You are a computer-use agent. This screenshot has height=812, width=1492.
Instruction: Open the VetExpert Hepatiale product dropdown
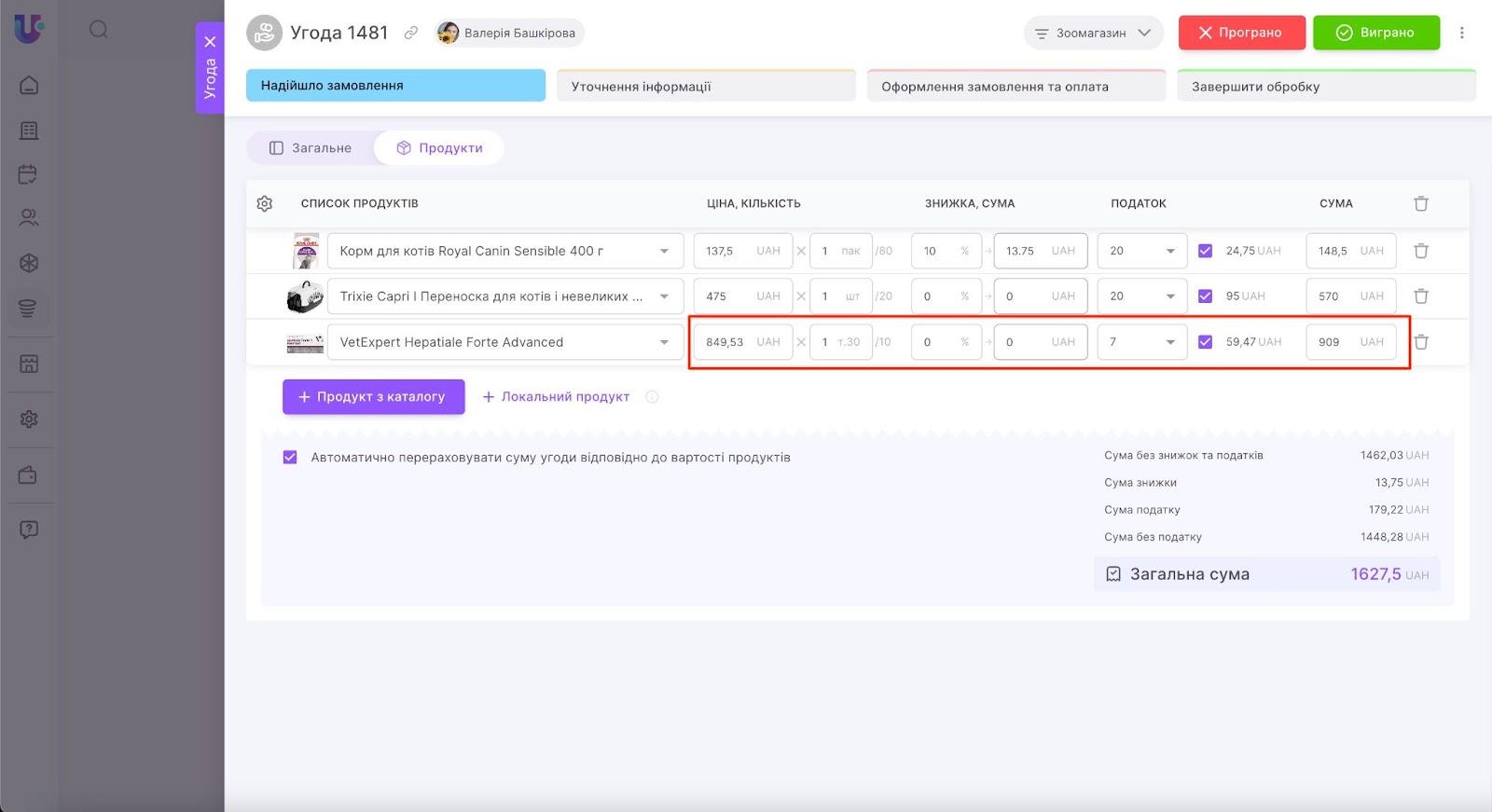(663, 342)
